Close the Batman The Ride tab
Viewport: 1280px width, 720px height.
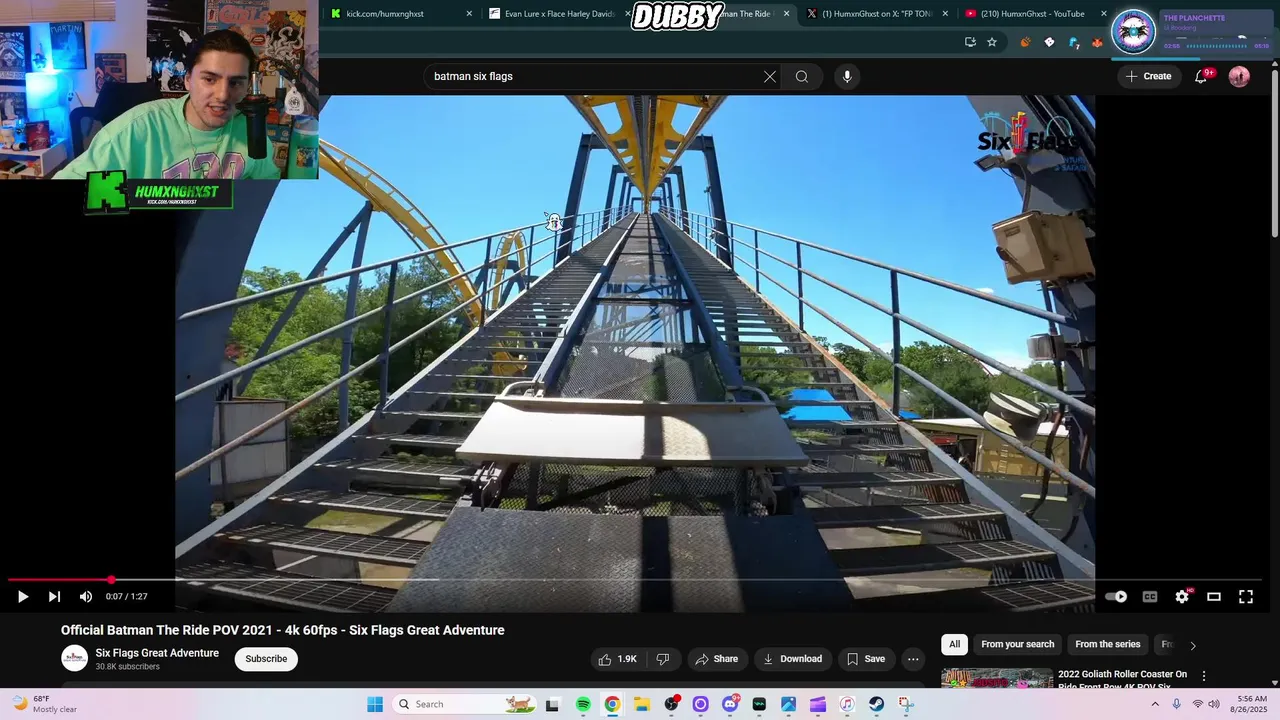pos(786,14)
